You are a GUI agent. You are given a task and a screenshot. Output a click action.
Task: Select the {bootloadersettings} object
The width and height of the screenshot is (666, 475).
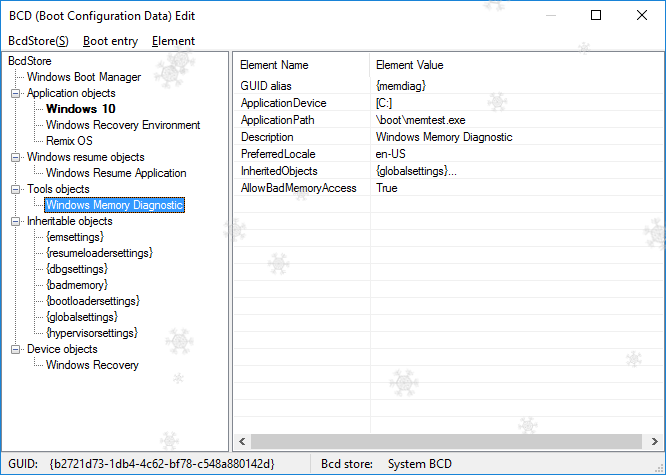pyautogui.click(x=93, y=301)
